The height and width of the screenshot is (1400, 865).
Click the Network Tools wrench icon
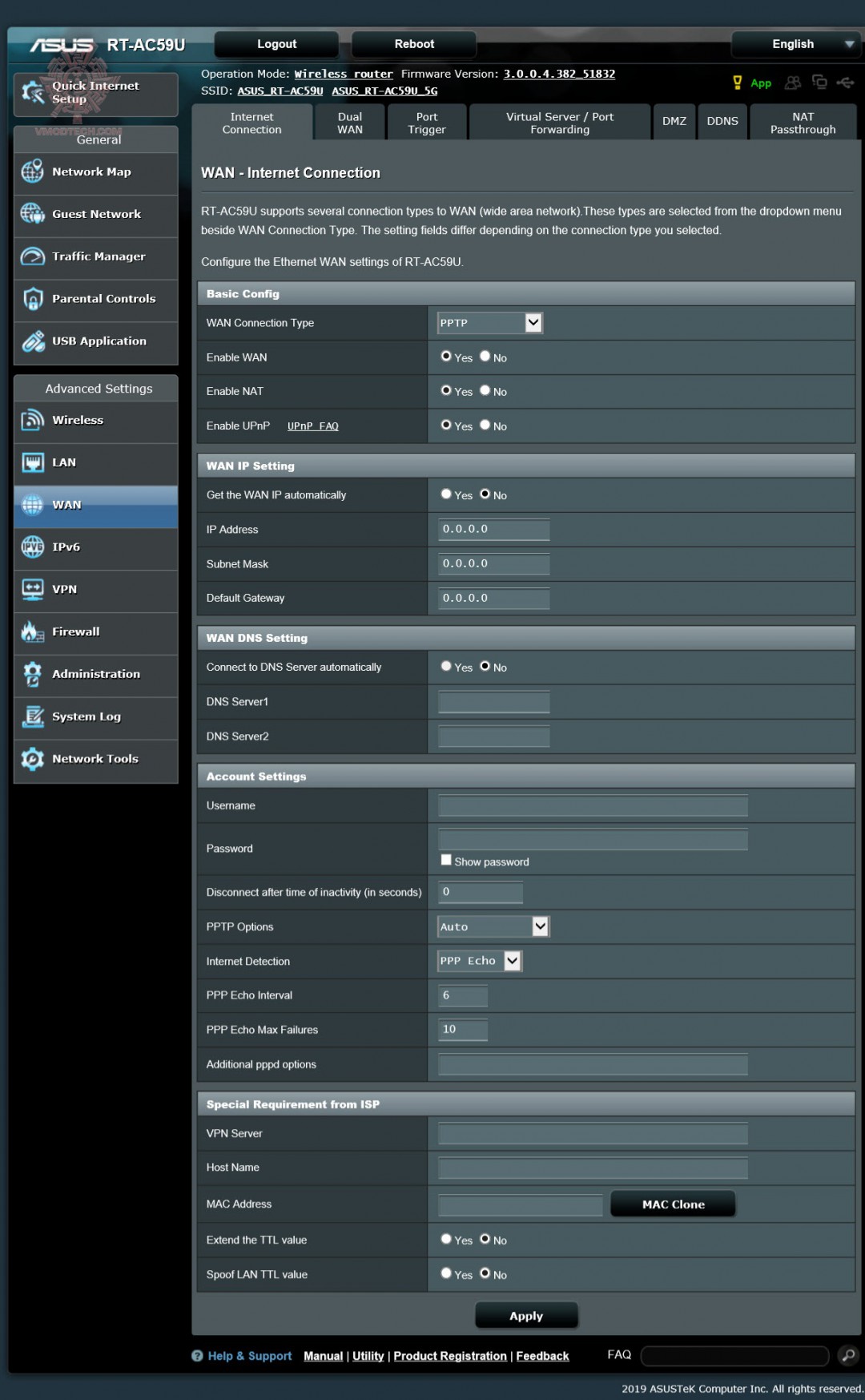[x=33, y=759]
